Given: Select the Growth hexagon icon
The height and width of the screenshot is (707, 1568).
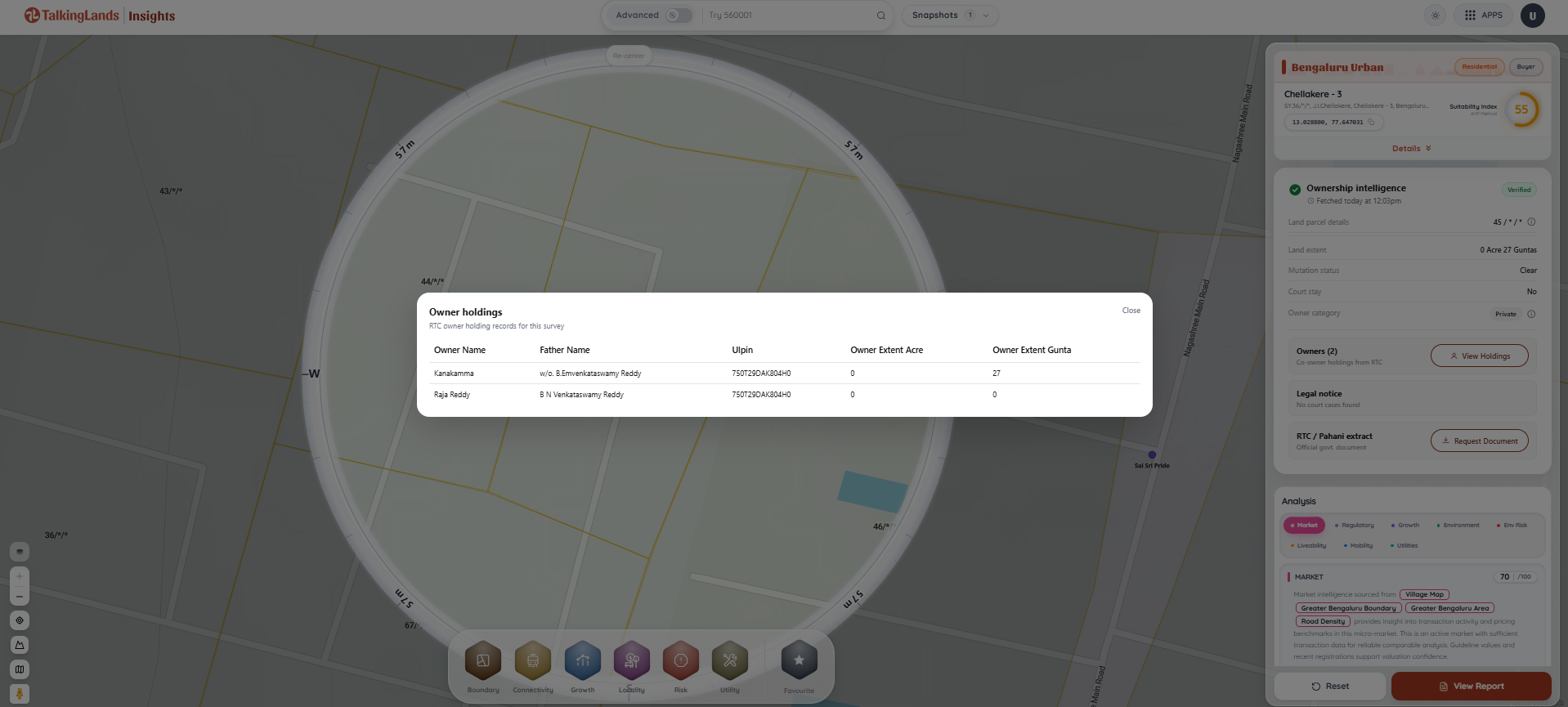Looking at the screenshot, I should pos(583,660).
